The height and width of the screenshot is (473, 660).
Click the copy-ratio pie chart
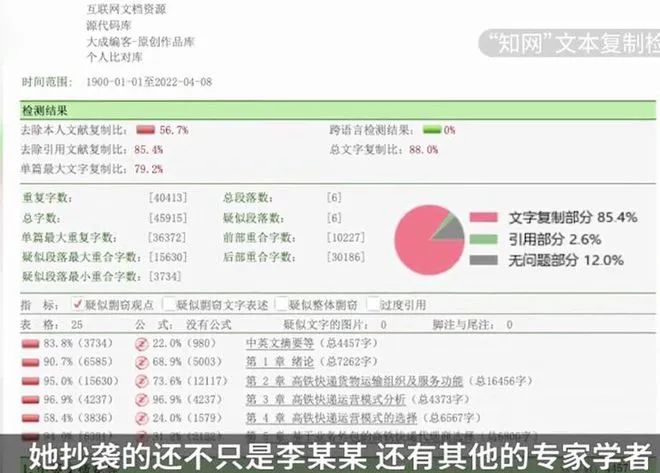(429, 240)
